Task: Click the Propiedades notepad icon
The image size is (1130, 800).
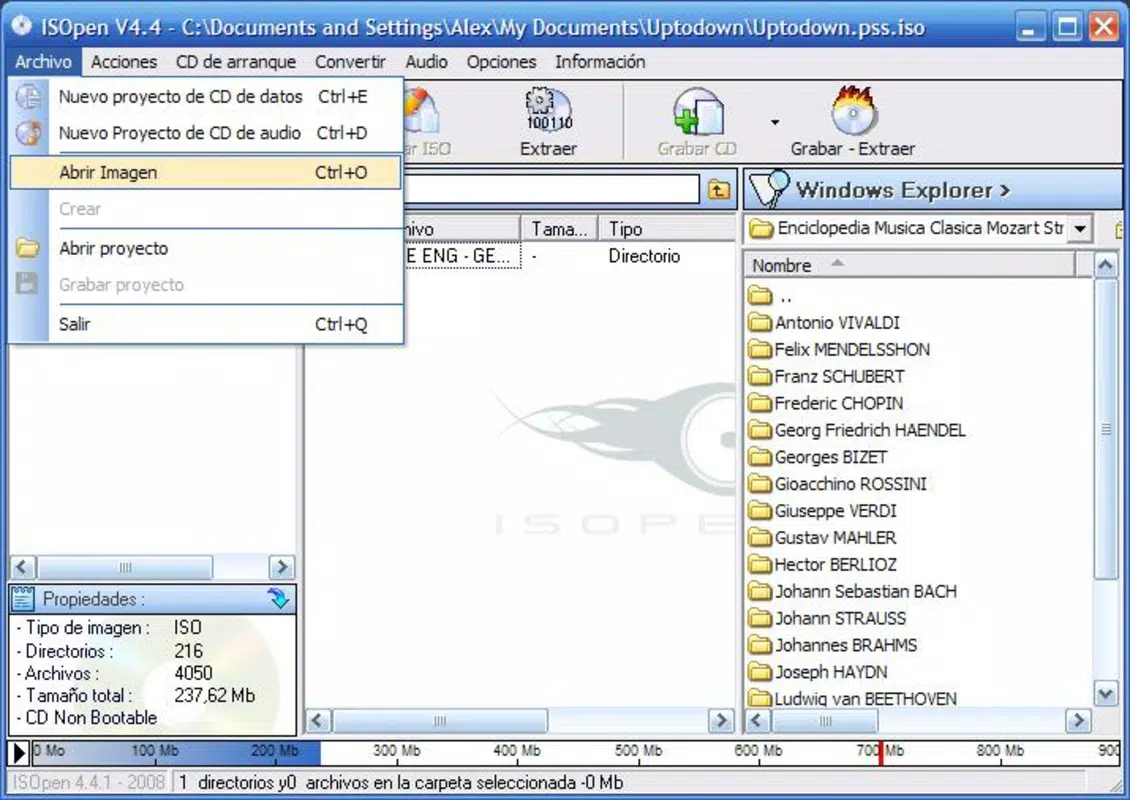Action: (24, 599)
